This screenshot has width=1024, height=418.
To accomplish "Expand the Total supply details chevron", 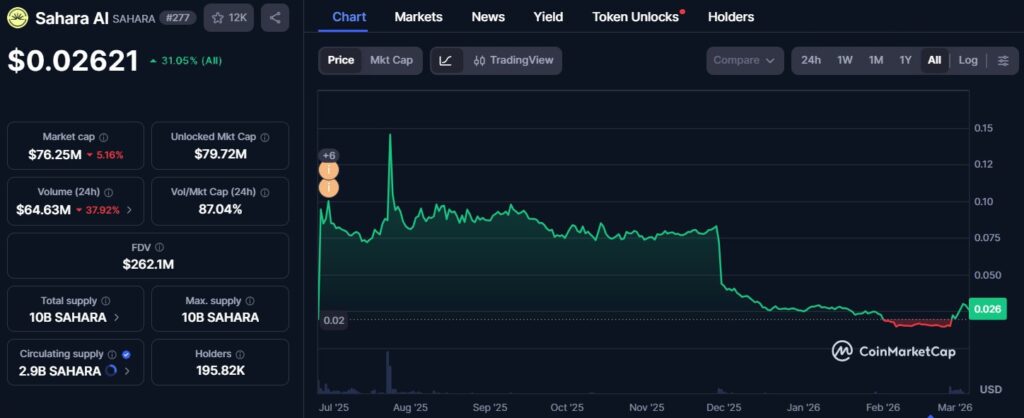I will click(x=118, y=318).
